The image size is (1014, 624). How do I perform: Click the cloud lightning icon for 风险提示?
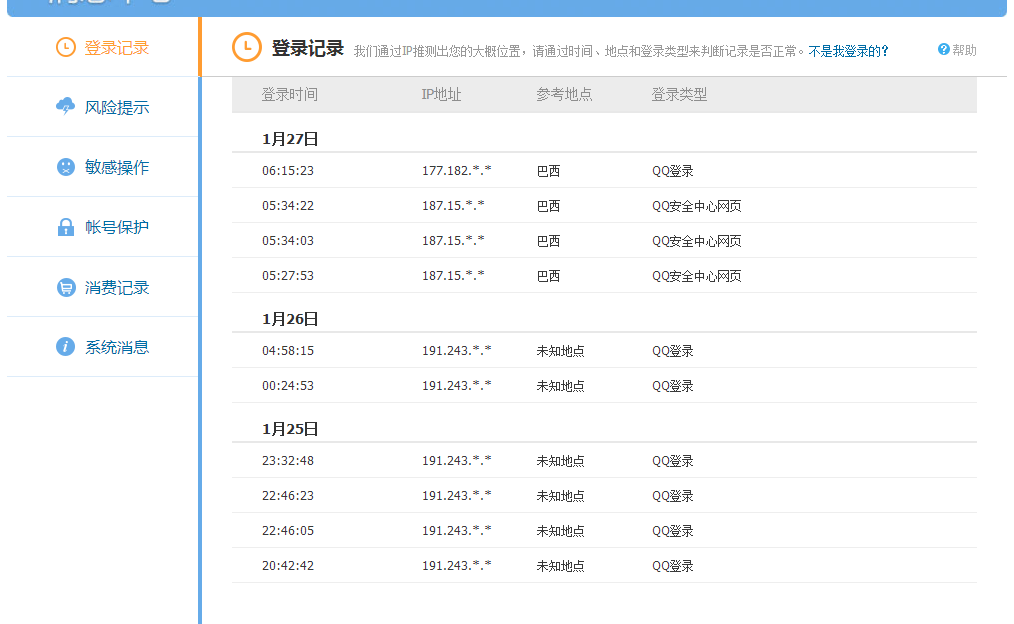[x=65, y=107]
